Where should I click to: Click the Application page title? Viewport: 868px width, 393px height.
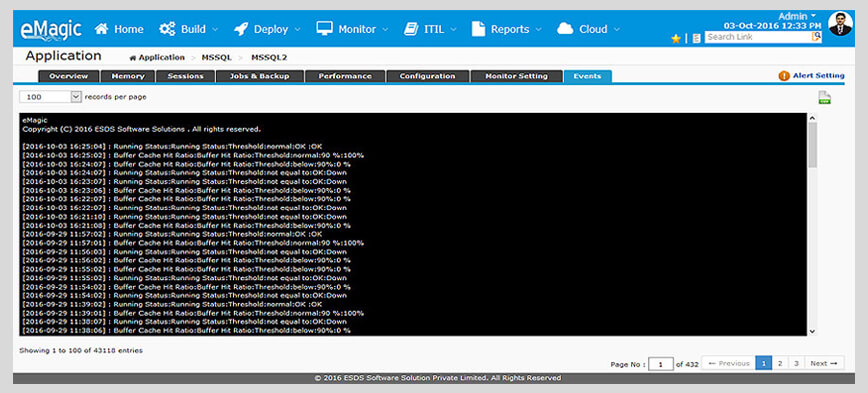(63, 56)
